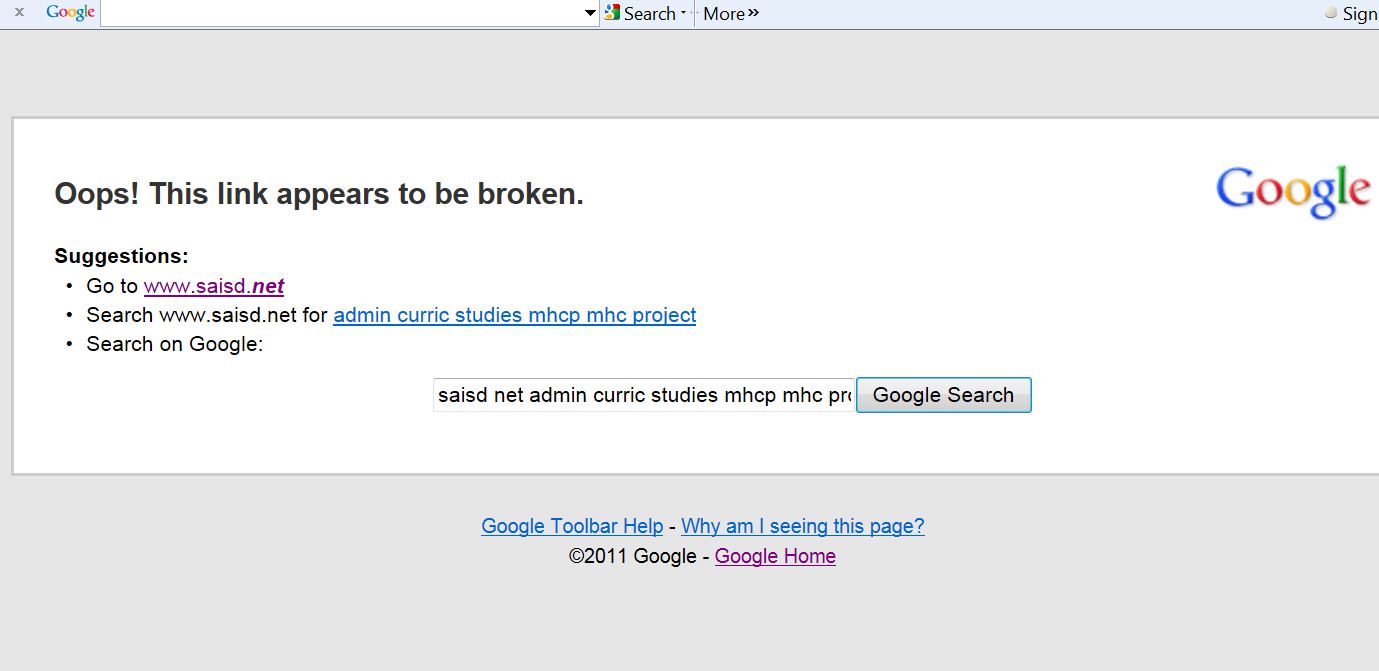1379x671 pixels.
Task: Click the 'Oops! This link appears broken' heading
Action: pyautogui.click(x=319, y=194)
